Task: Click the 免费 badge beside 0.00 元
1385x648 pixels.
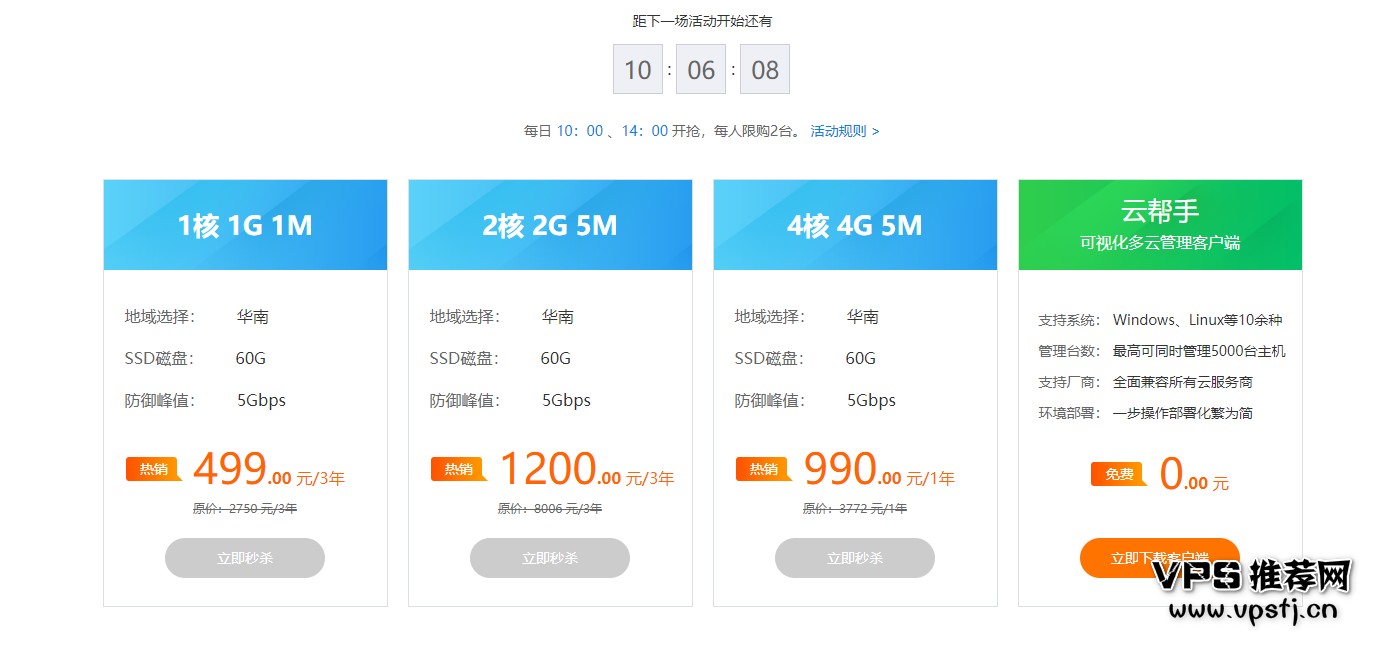Action: click(1119, 474)
